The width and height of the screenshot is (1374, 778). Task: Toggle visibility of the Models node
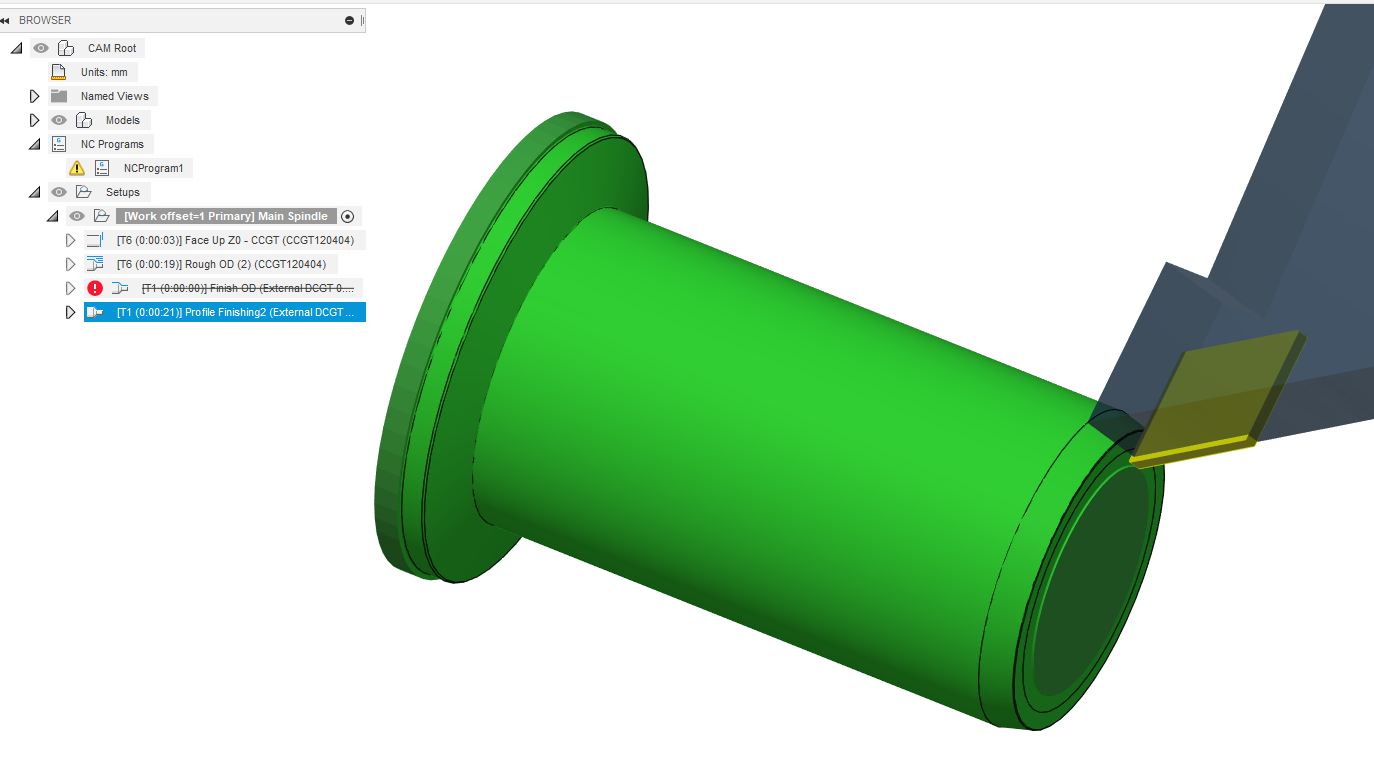(x=58, y=119)
